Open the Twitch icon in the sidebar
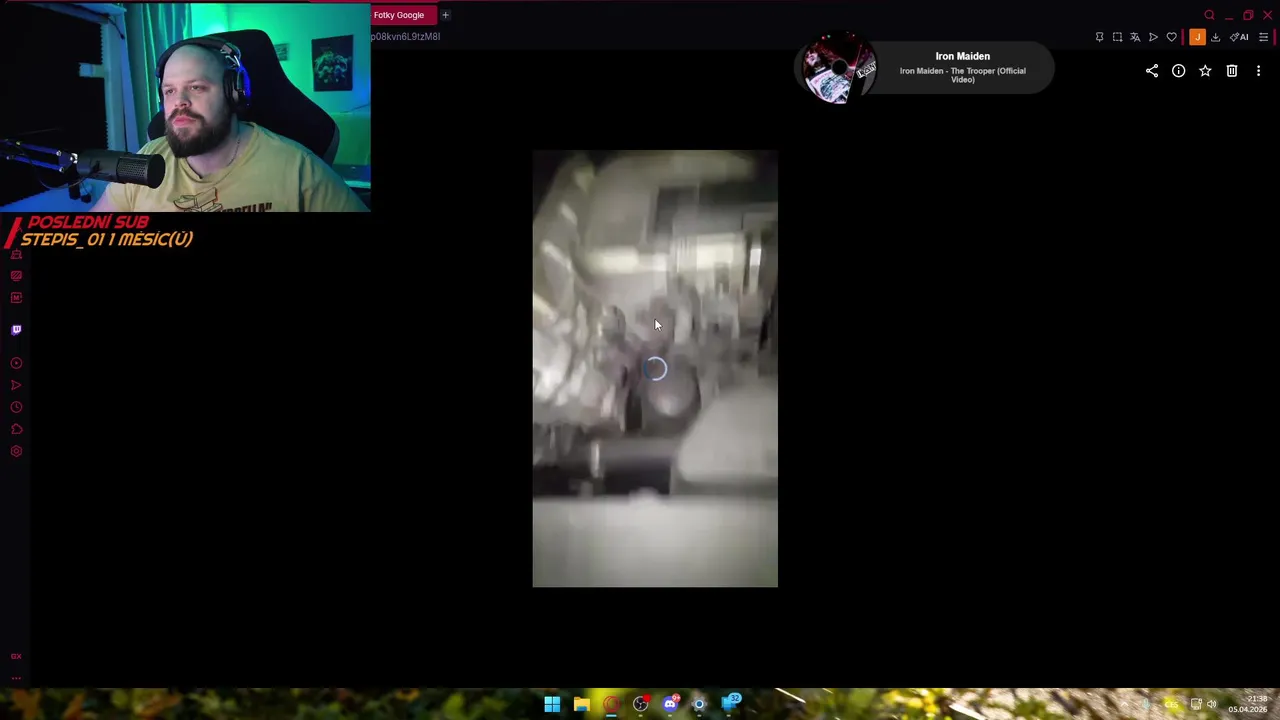Image resolution: width=1280 pixels, height=720 pixels. pyautogui.click(x=16, y=330)
